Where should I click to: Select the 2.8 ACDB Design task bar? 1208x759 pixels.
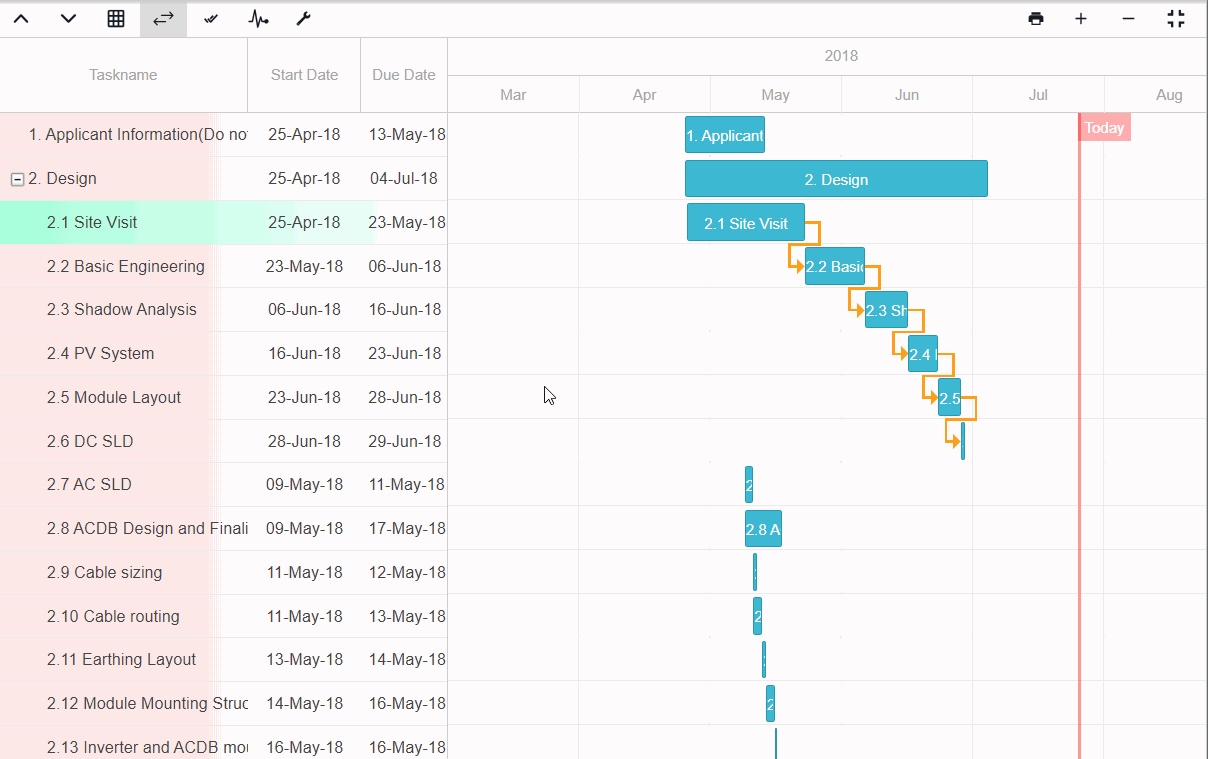(x=763, y=528)
